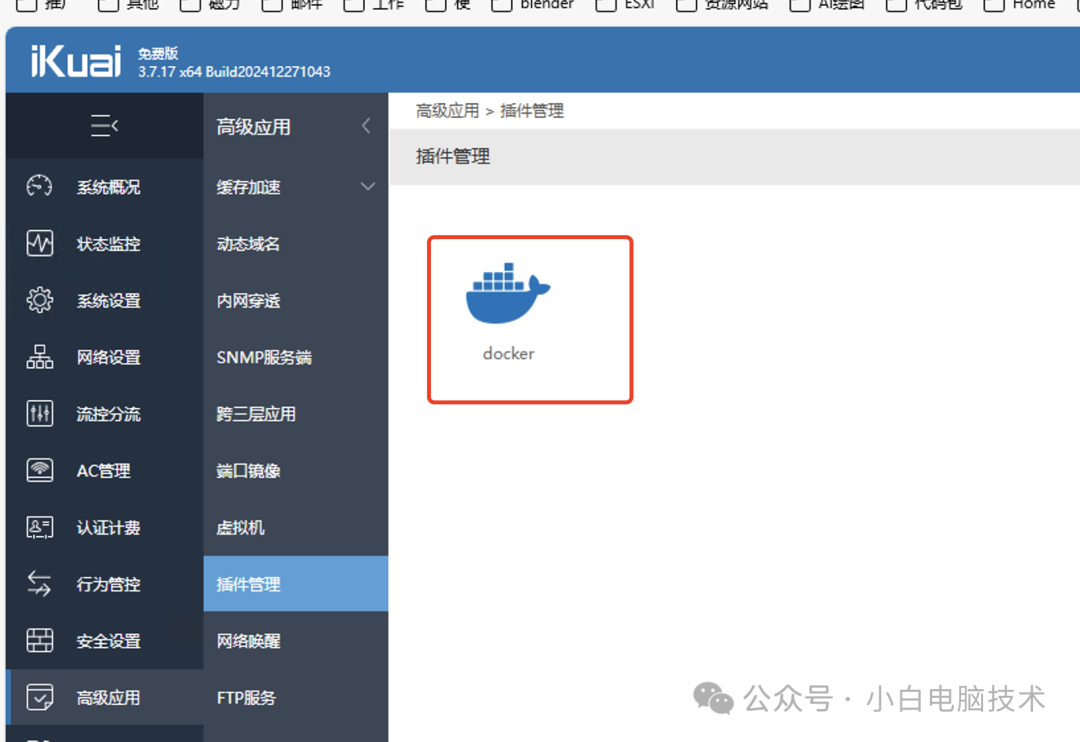Open AC管理 in main sidebar
The width and height of the screenshot is (1080, 742).
tap(103, 471)
